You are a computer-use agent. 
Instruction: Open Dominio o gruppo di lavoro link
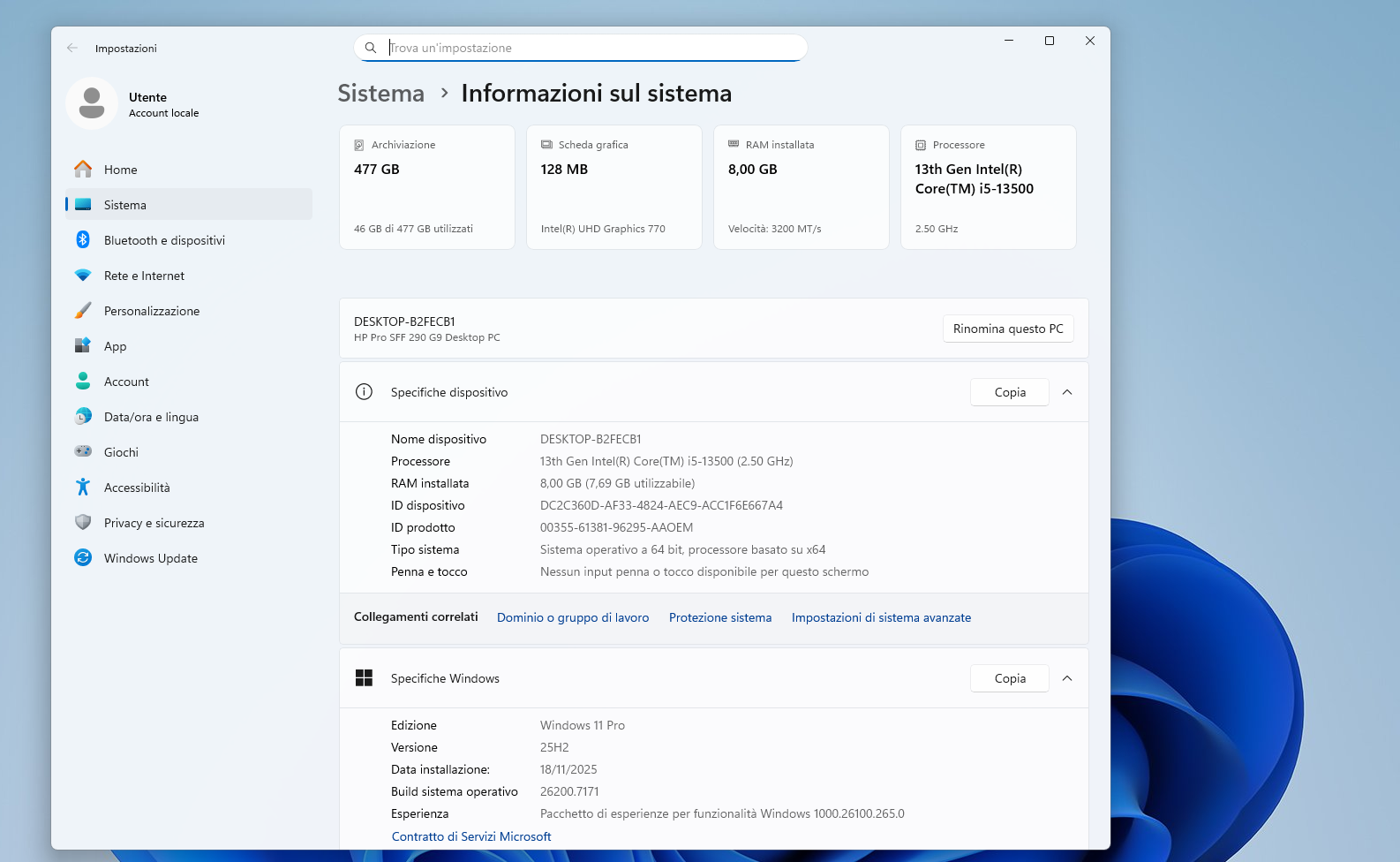573,617
